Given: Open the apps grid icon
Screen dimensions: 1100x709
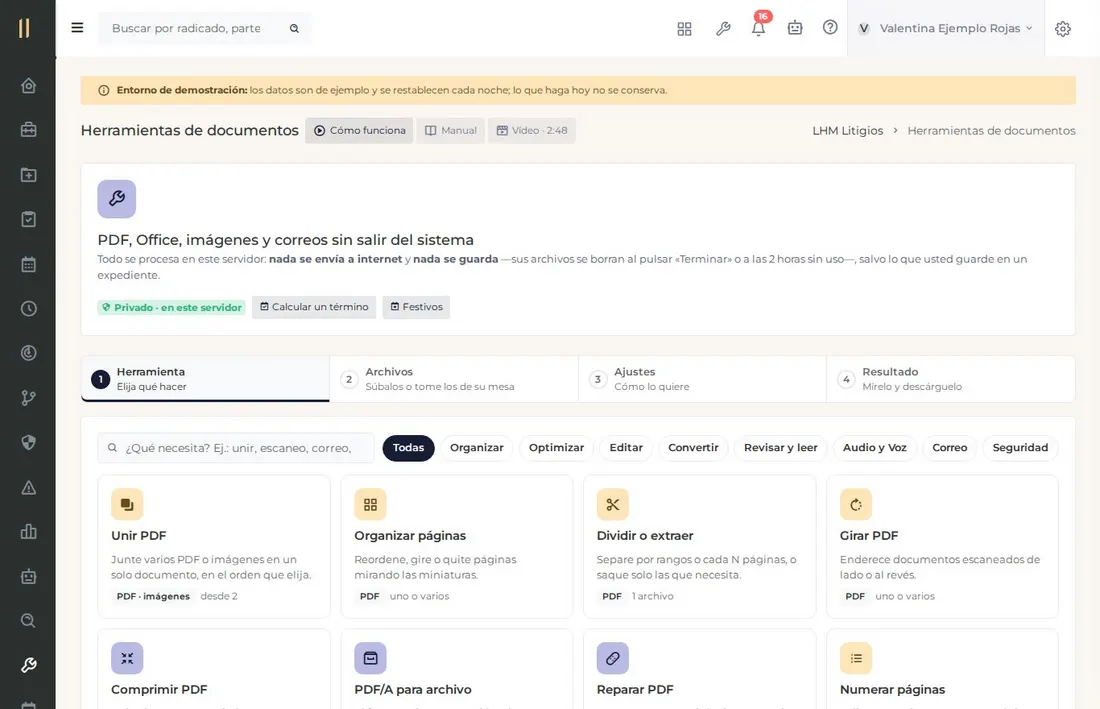Looking at the screenshot, I should point(684,29).
